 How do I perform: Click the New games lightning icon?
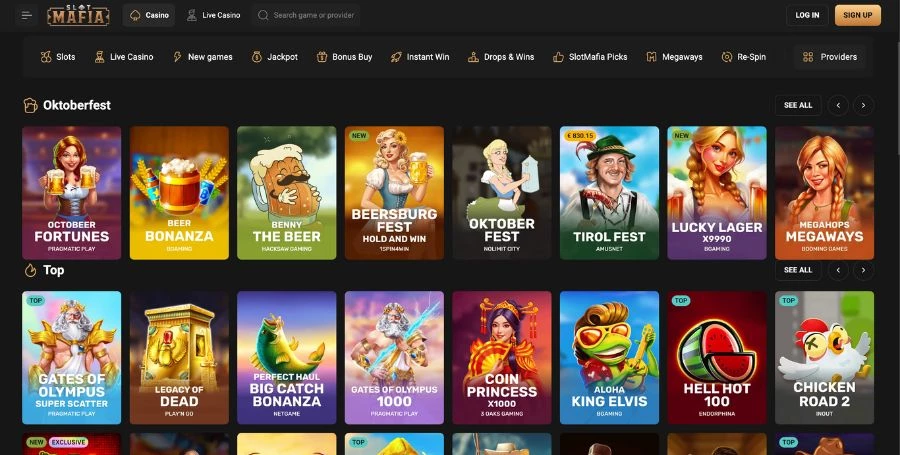click(x=177, y=57)
